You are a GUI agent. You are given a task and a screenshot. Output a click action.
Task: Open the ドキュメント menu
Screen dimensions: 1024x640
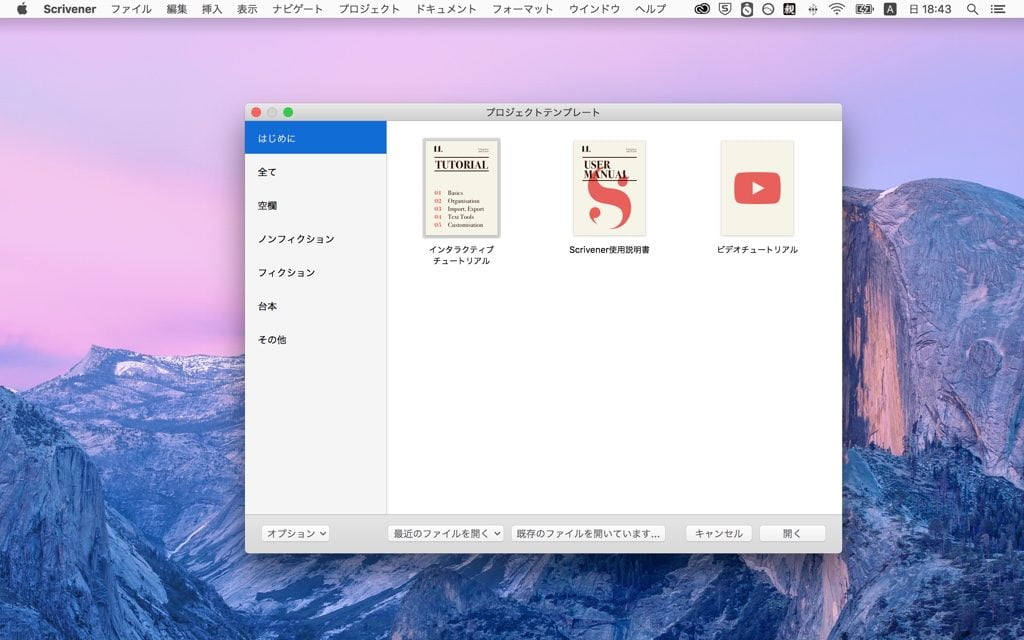pos(445,9)
